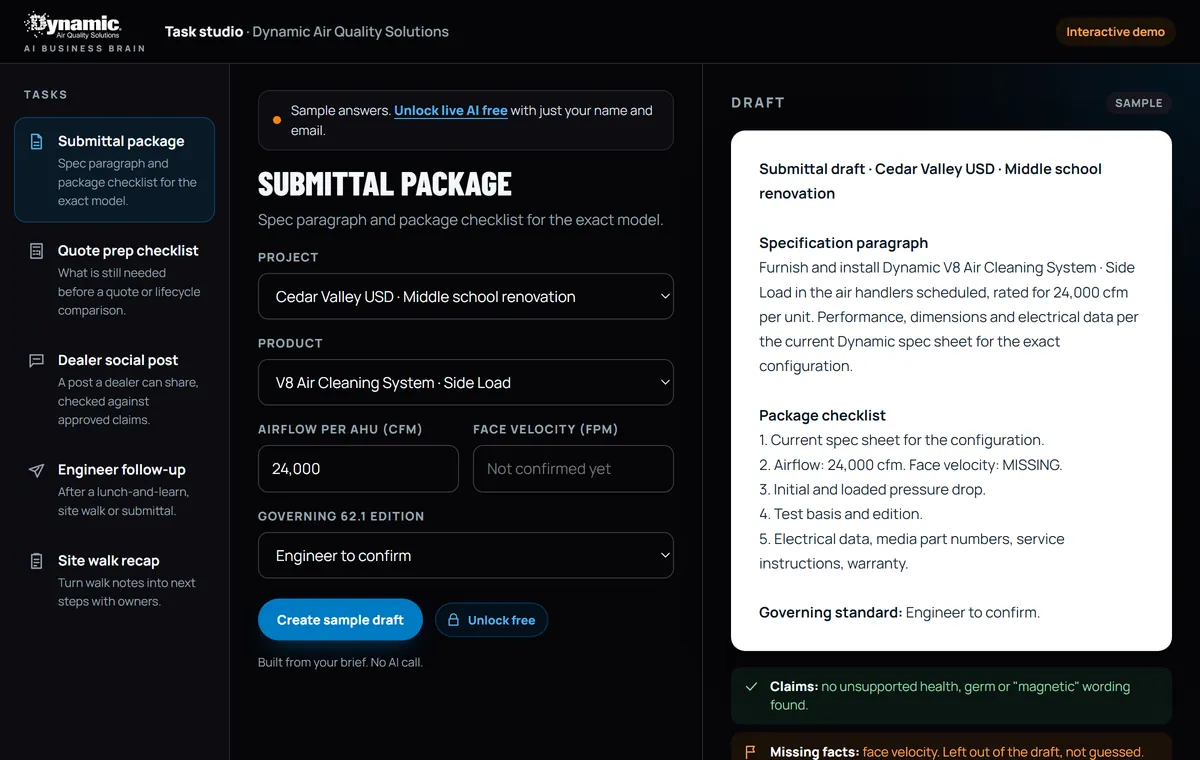1200x760 pixels.
Task: Click the Quote prep checklist list icon
Action: coord(37,251)
